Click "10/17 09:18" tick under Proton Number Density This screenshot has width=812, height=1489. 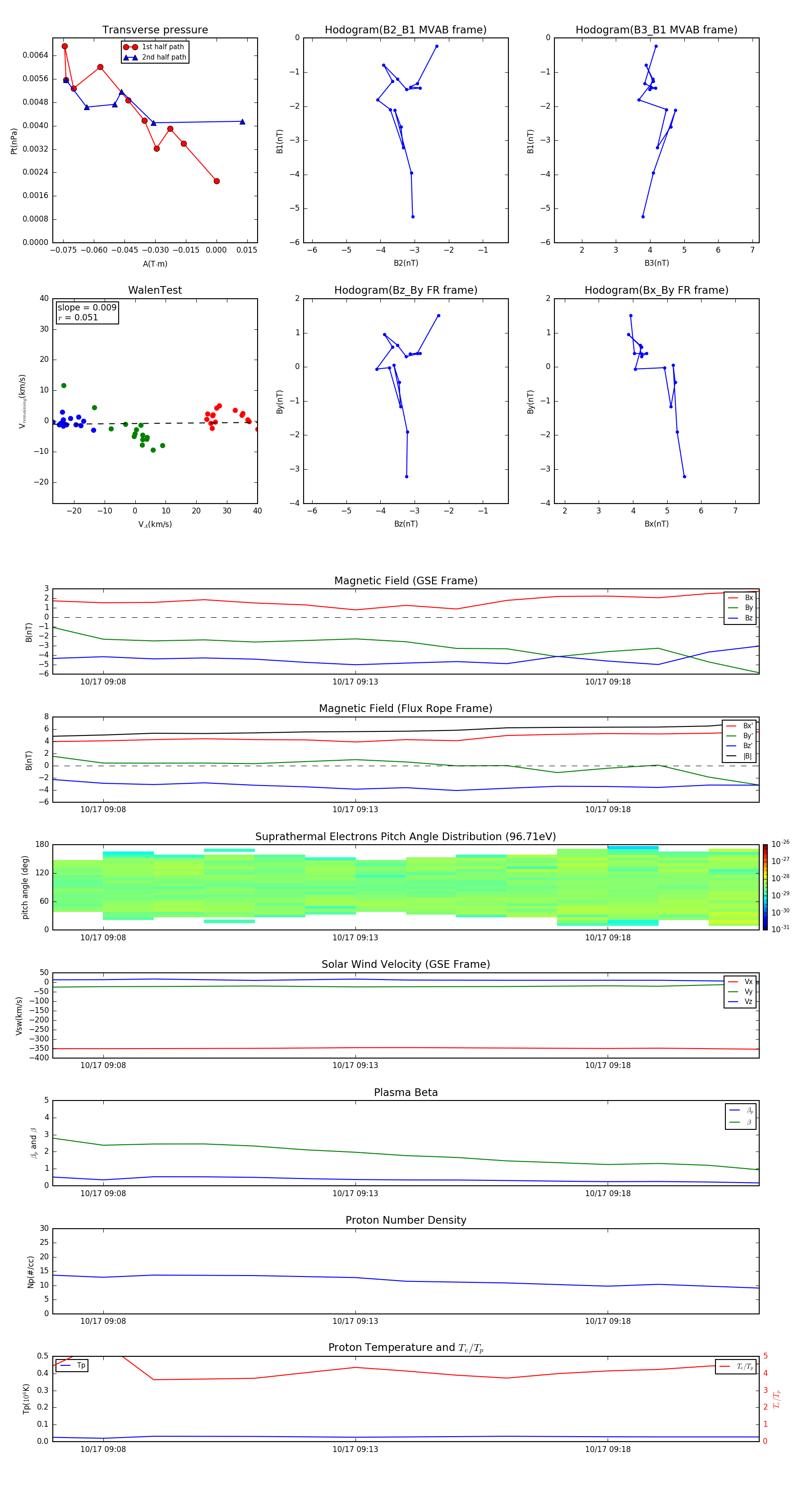coord(607,1321)
